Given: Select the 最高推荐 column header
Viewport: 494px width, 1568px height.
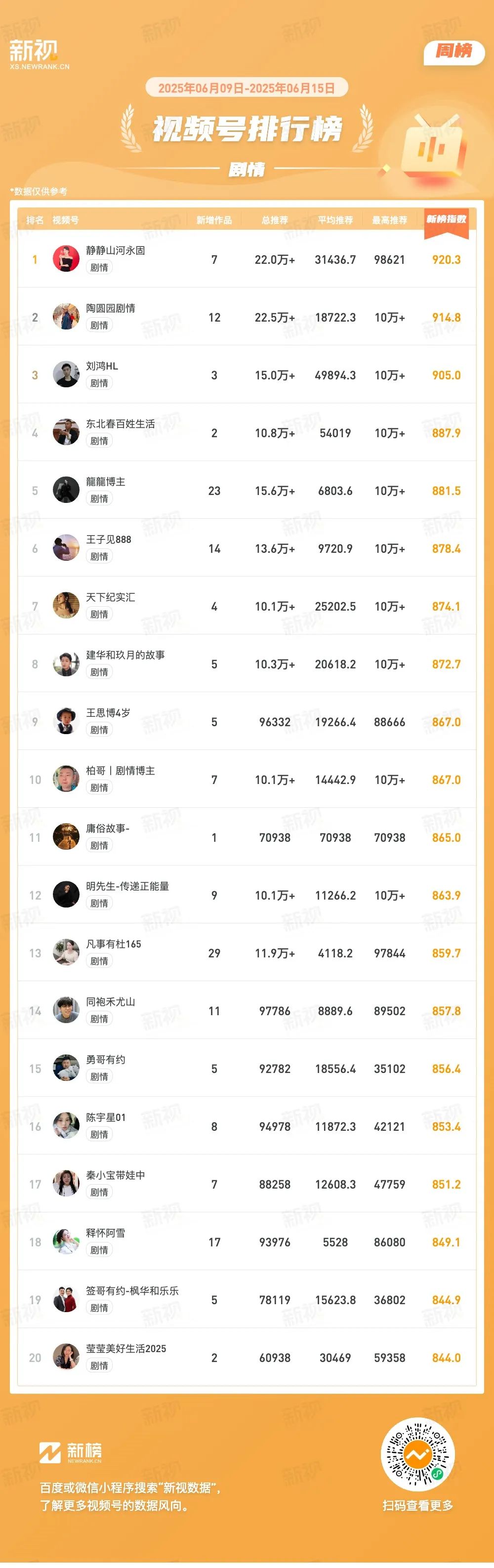Looking at the screenshot, I should [x=389, y=220].
